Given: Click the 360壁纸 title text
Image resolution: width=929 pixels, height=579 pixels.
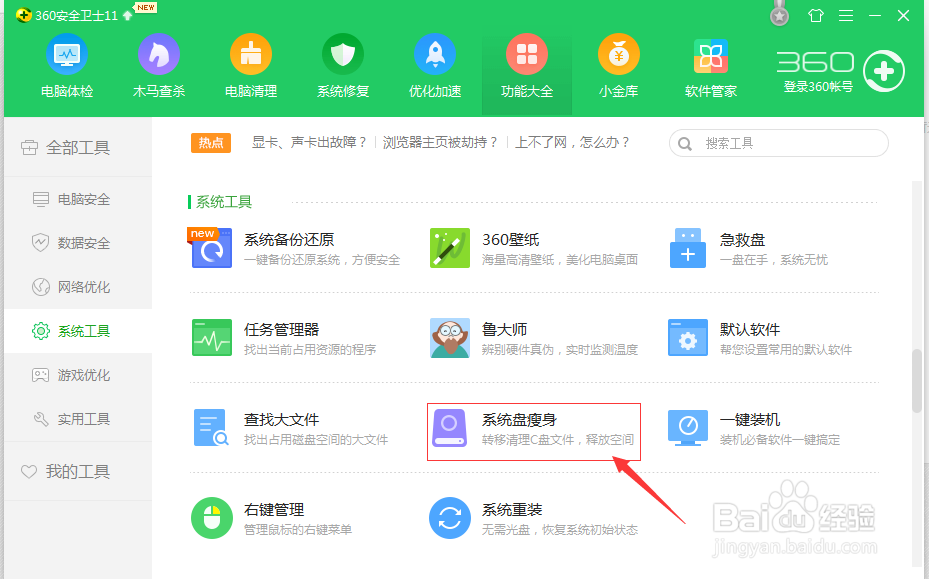Looking at the screenshot, I should point(511,239).
